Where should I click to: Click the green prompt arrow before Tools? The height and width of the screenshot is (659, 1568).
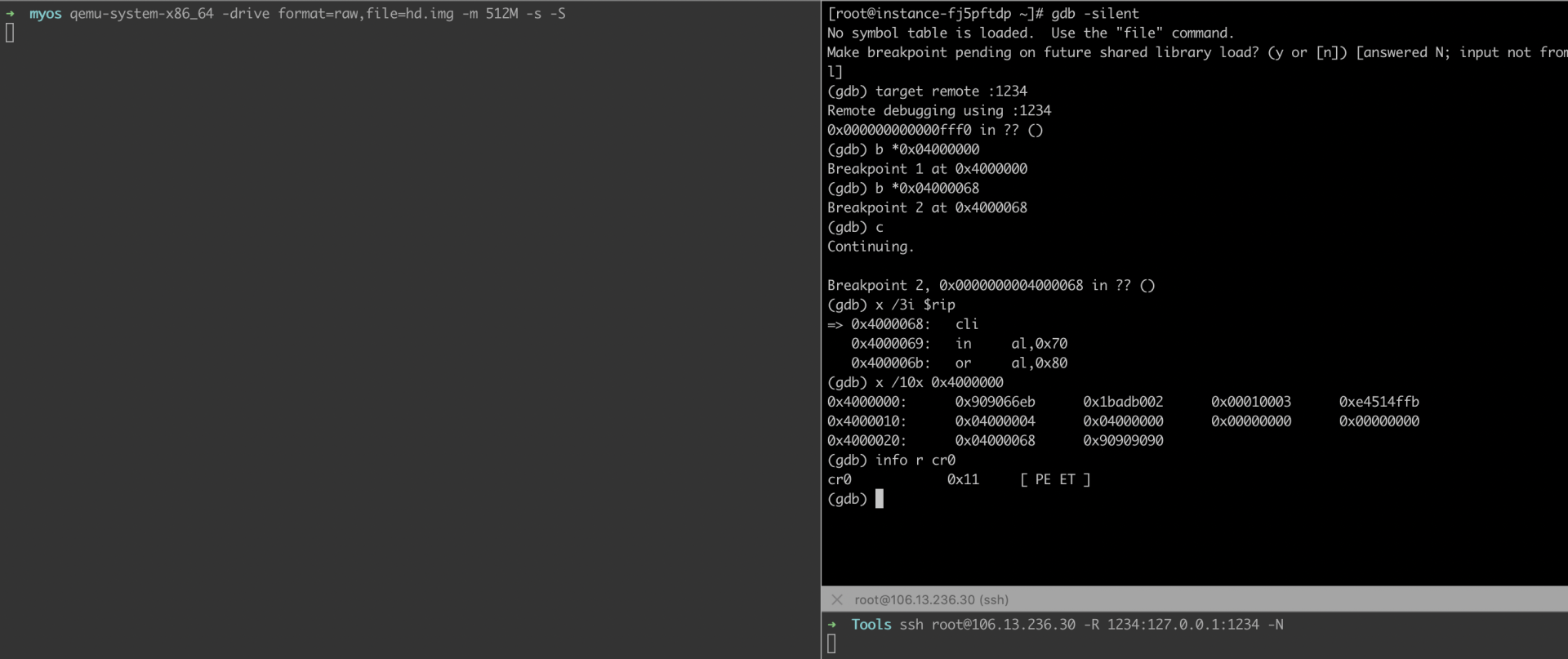tap(832, 625)
